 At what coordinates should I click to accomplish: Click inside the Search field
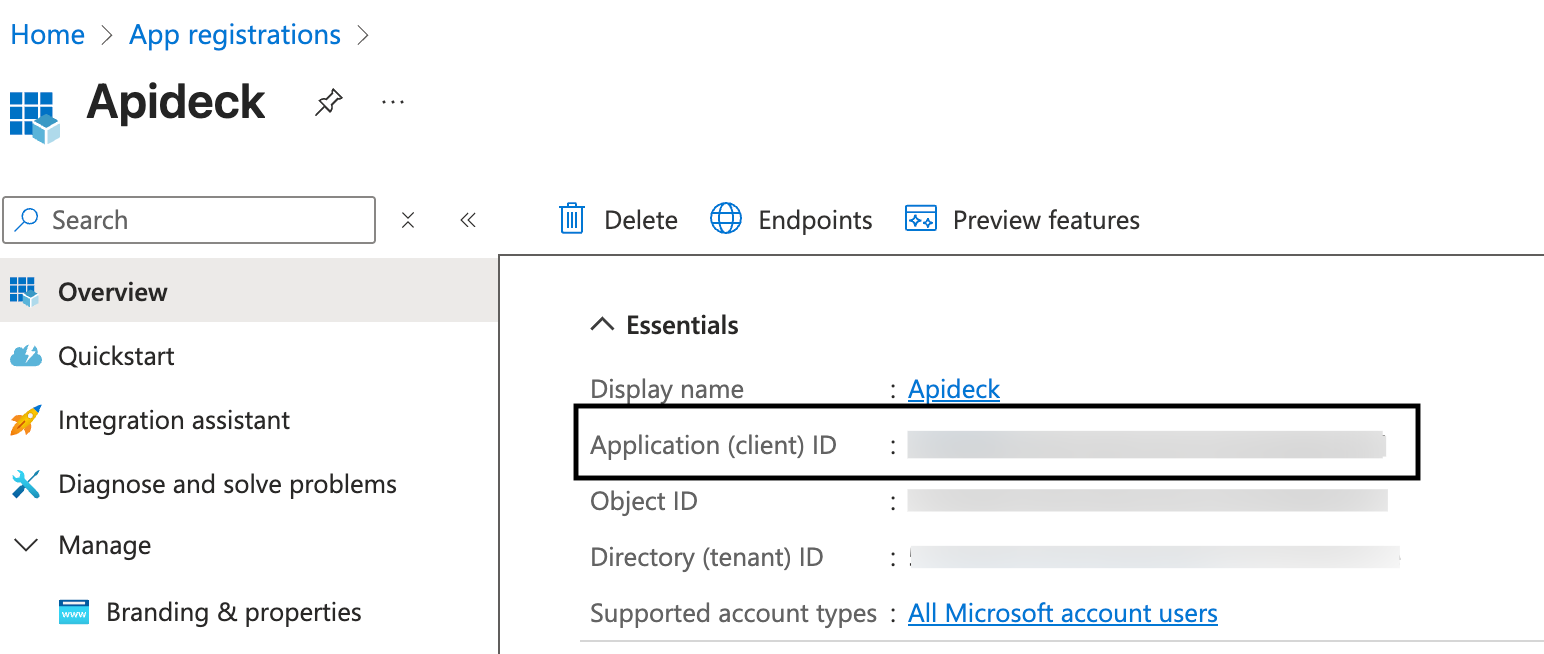click(190, 219)
